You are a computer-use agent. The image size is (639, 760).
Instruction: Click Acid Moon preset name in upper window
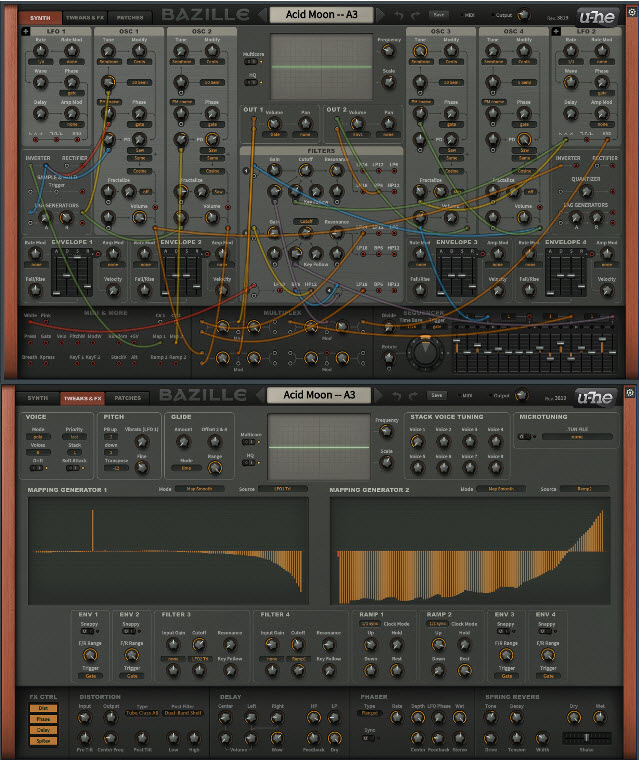321,15
